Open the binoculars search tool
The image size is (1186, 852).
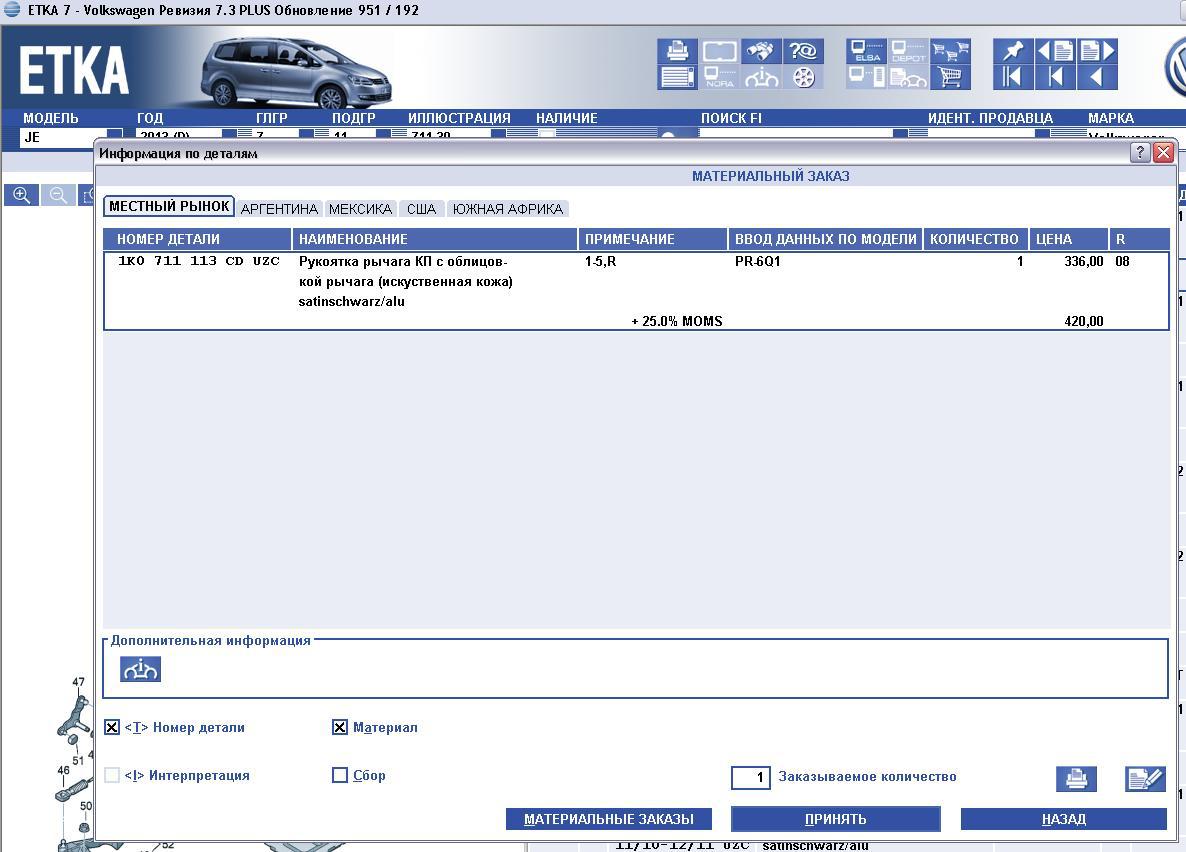click(761, 51)
